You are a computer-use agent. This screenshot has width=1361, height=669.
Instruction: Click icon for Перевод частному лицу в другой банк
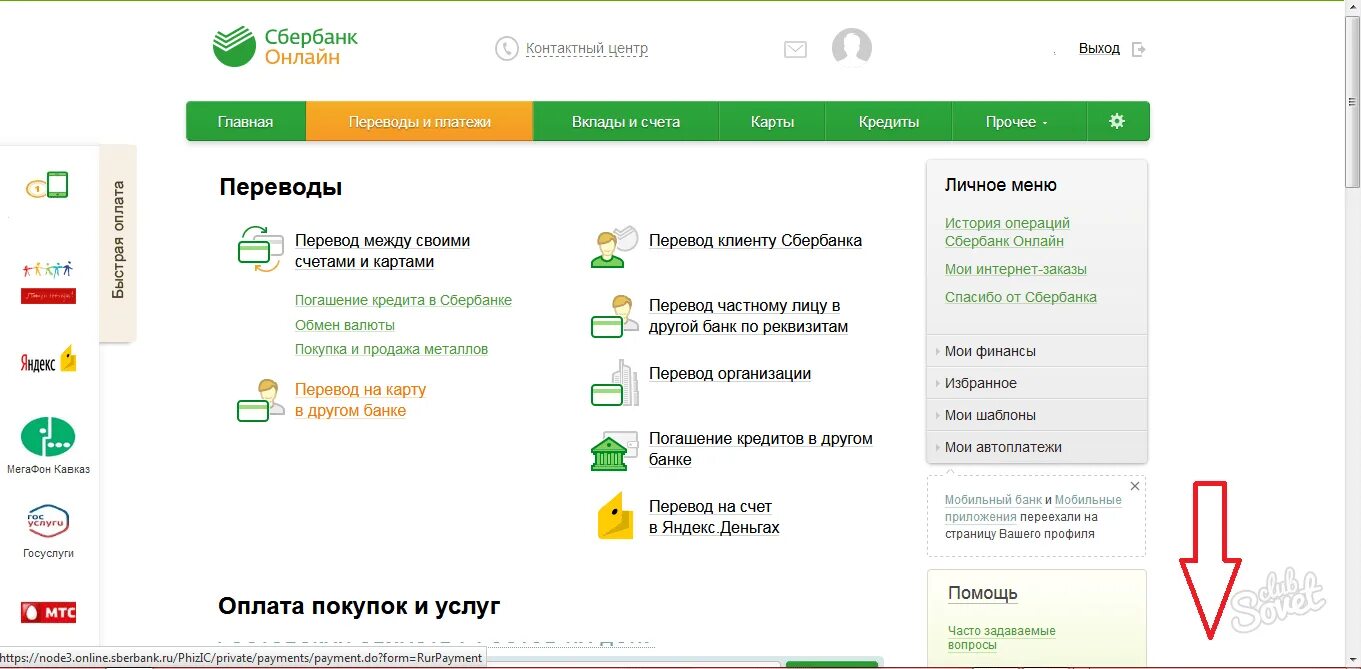point(614,316)
